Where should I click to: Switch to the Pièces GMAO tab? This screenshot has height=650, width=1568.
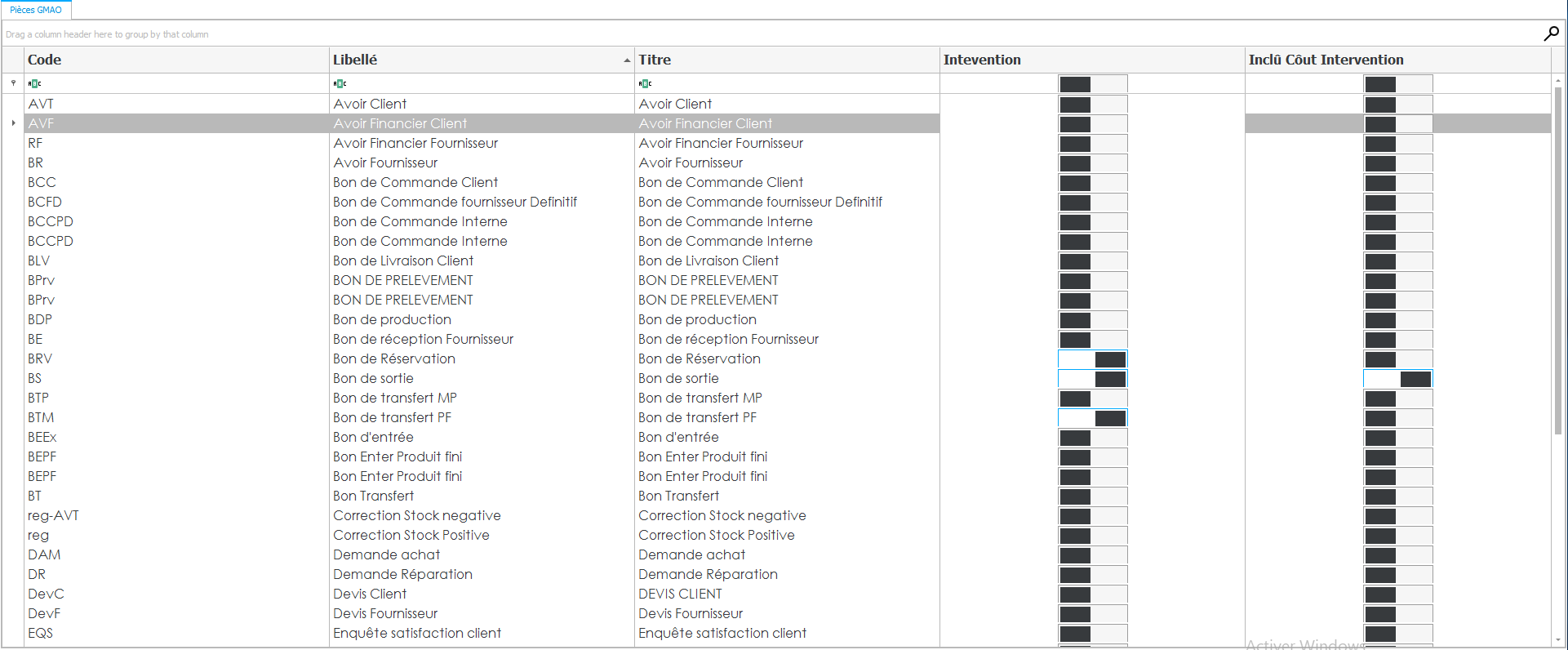tap(36, 10)
